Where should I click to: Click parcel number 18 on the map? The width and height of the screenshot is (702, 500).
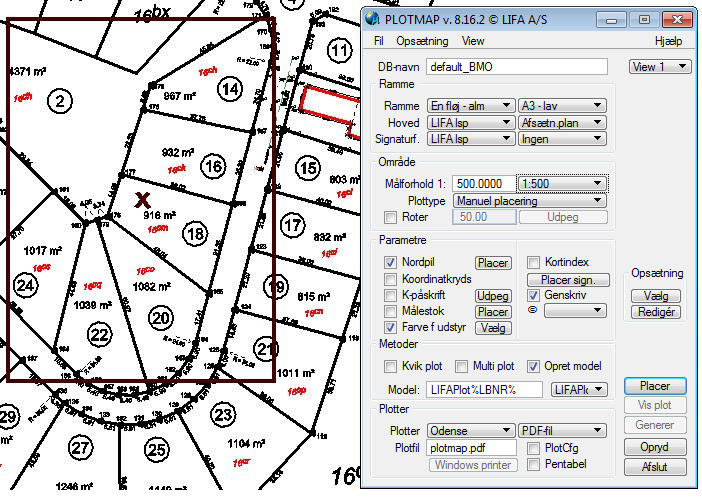[x=195, y=233]
